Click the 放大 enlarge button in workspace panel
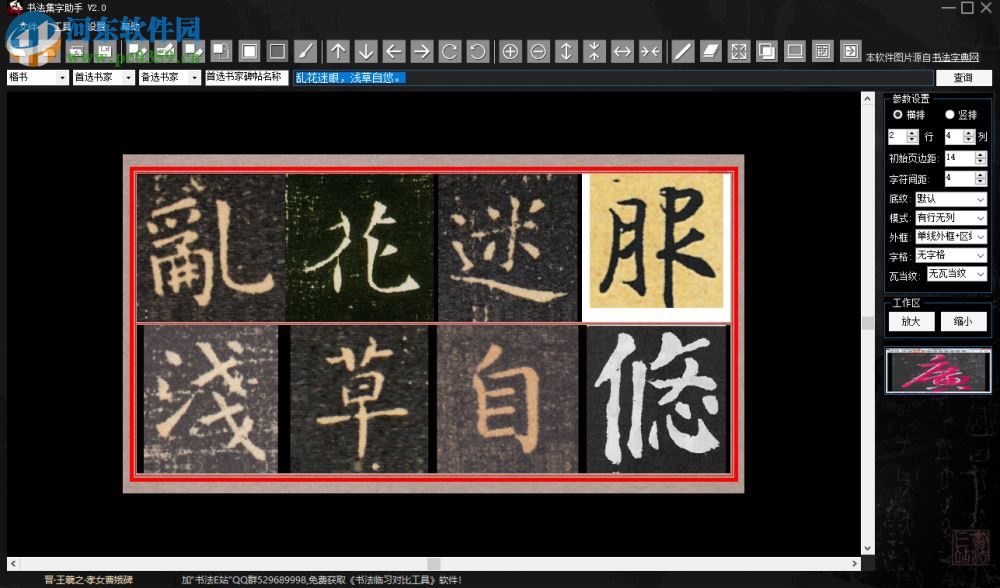The height and width of the screenshot is (588, 1000). (x=910, y=321)
